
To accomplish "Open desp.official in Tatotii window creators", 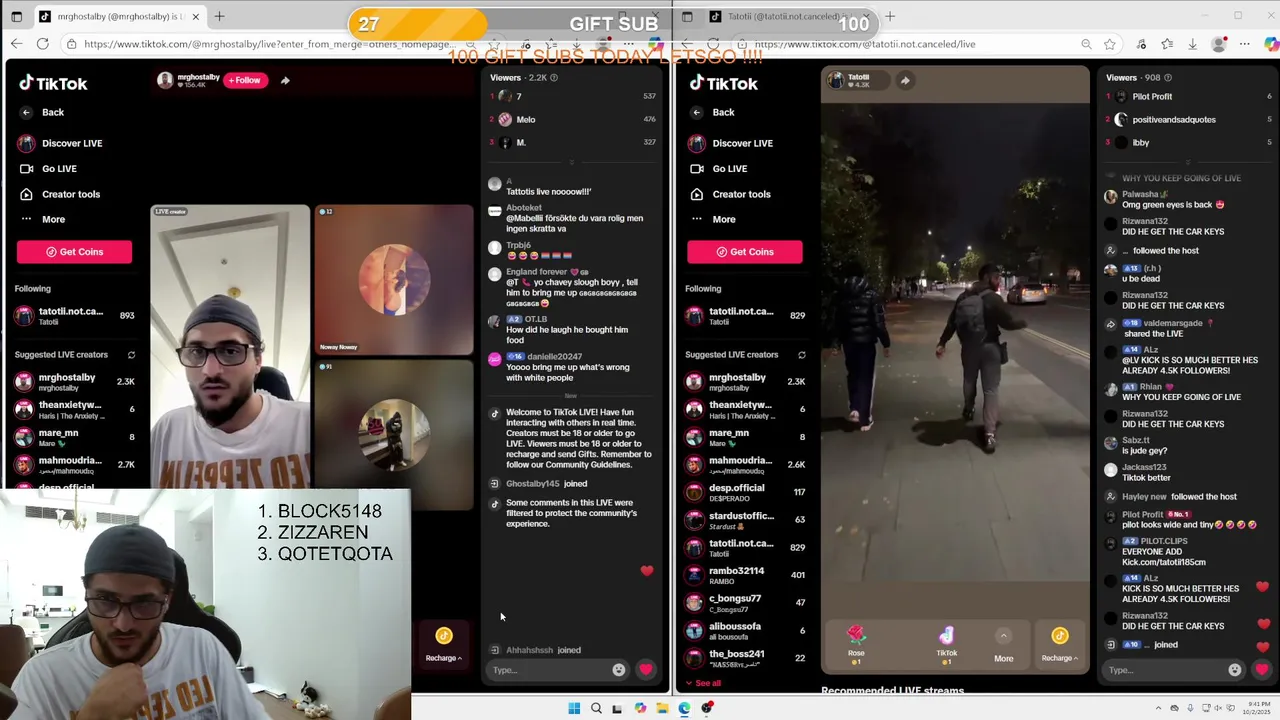I will (x=745, y=492).
